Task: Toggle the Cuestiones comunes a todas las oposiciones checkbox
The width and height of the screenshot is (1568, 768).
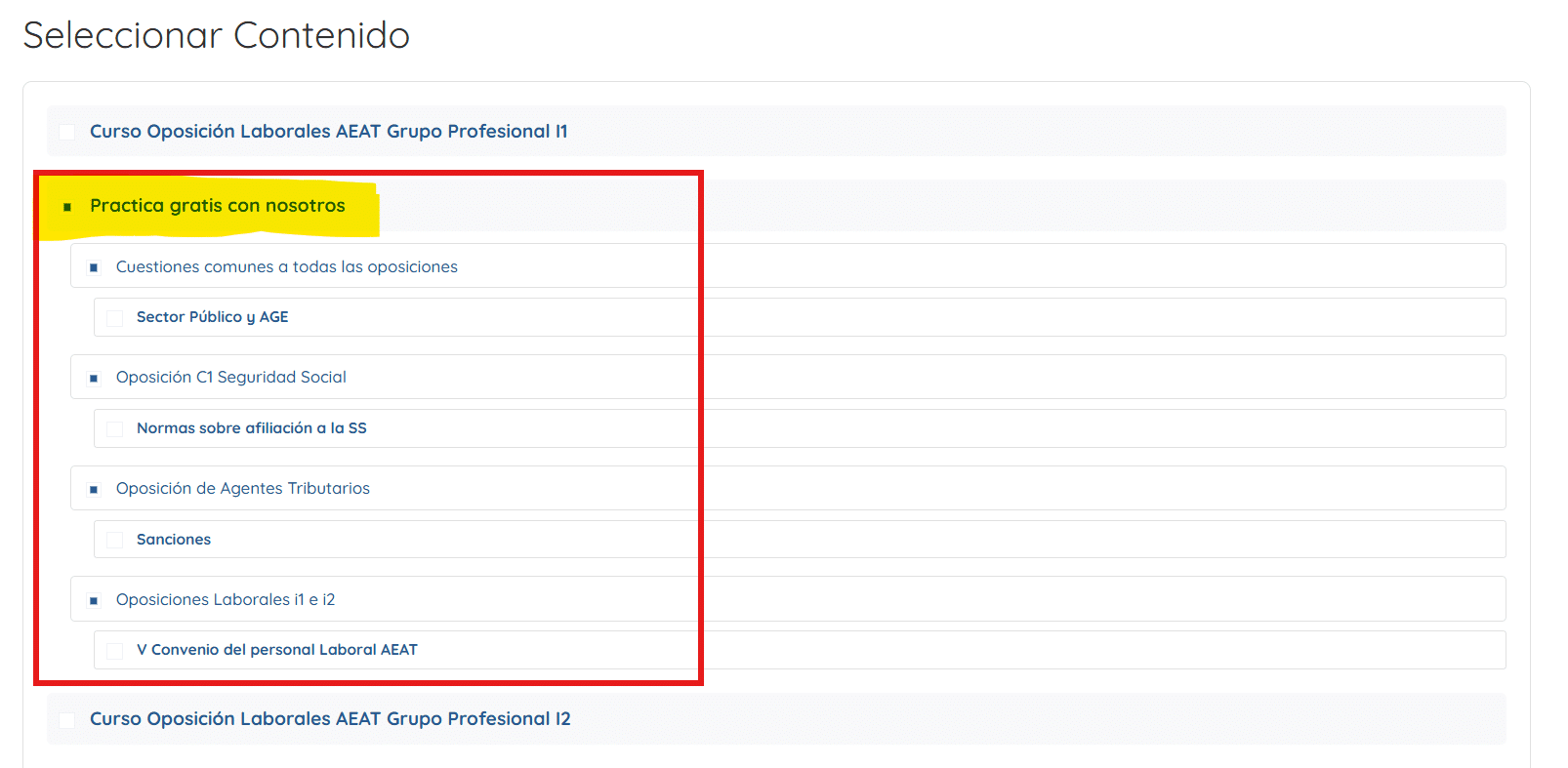Action: [x=94, y=267]
